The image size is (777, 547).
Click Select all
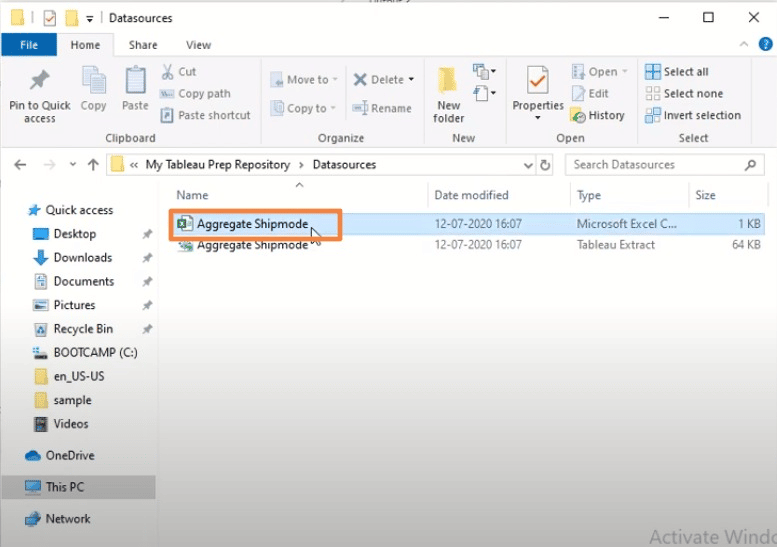pyautogui.click(x=677, y=72)
